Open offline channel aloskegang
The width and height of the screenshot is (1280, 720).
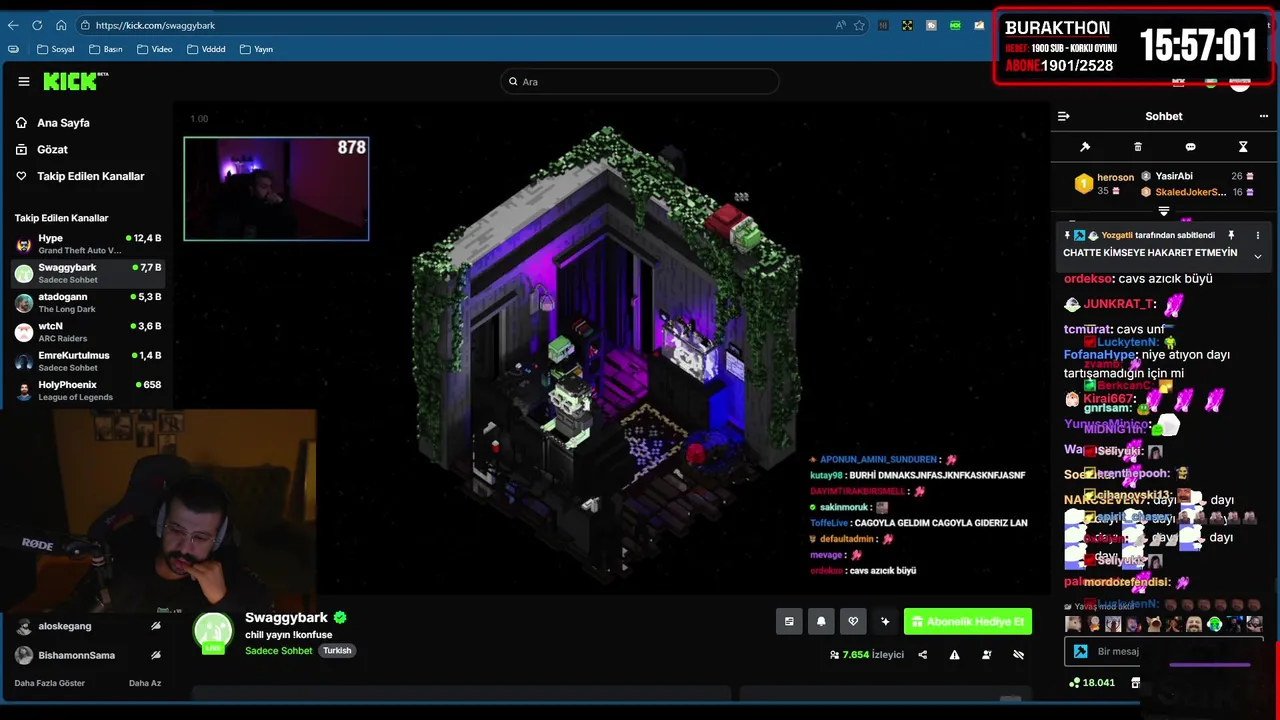88,626
